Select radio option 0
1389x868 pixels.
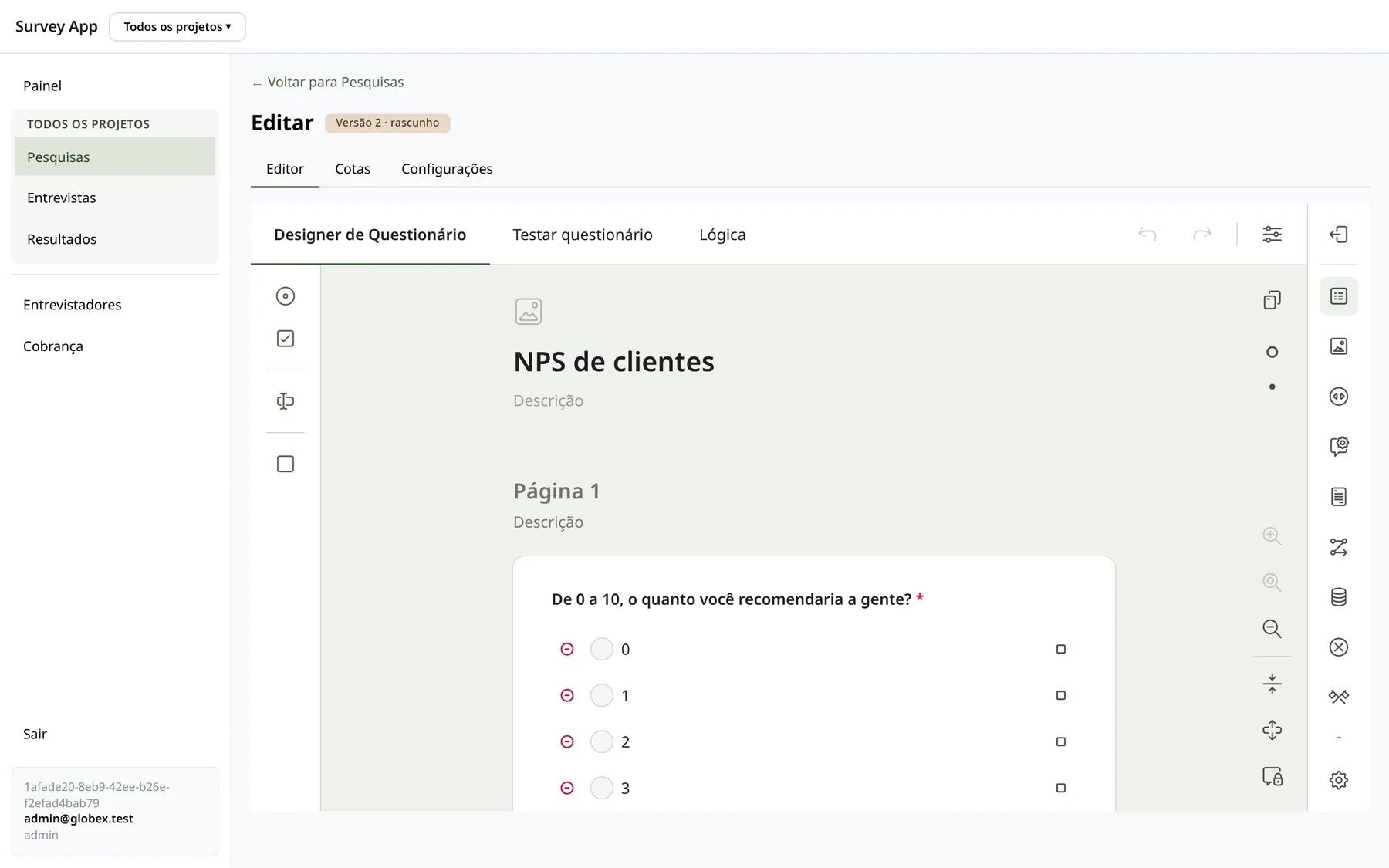coord(602,649)
